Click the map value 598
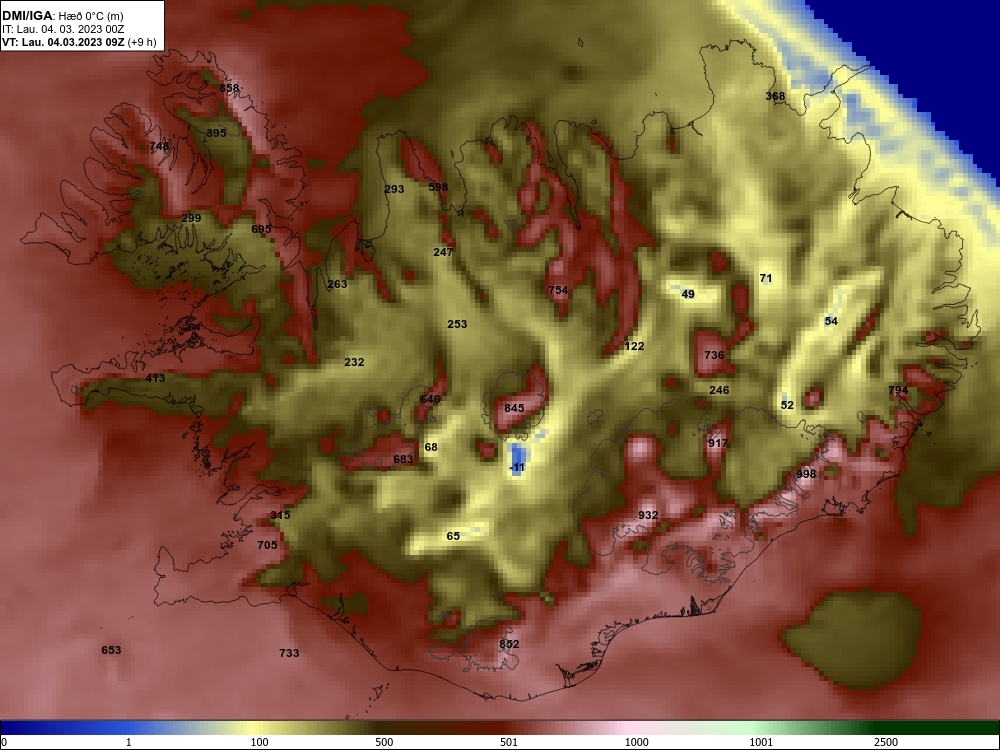 click(438, 187)
